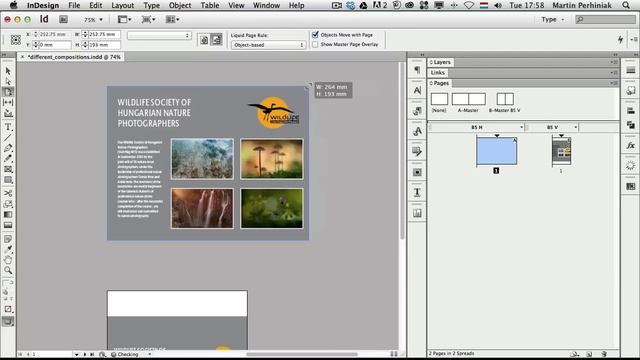Open the Table menu
The image size is (640, 360).
(210, 5)
